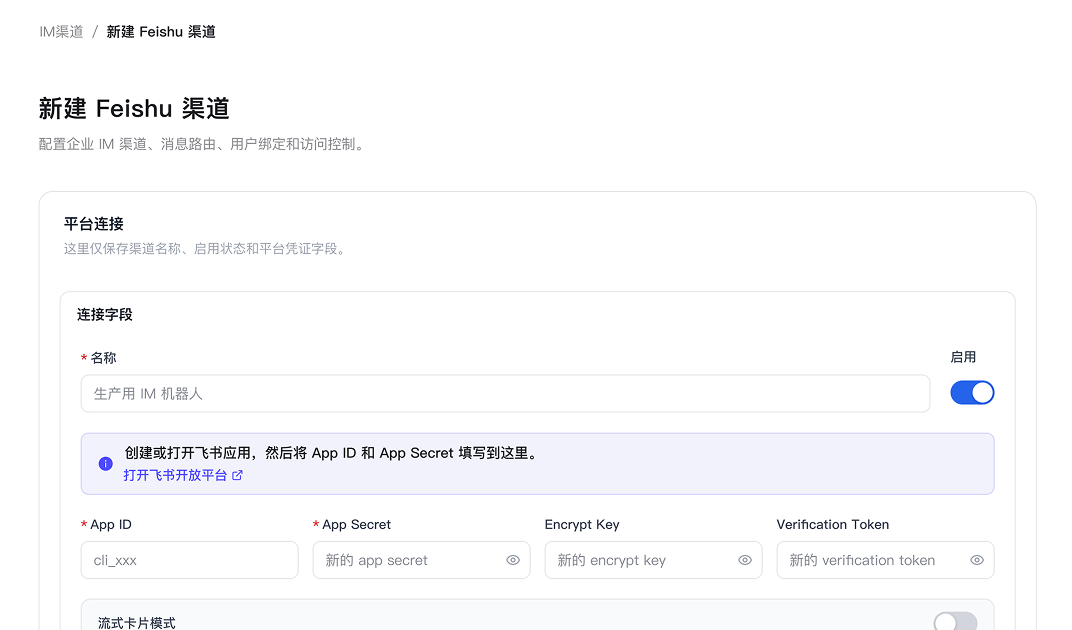Screen dimensions: 1072x630
Task: Click into the App ID field
Action: [x=189, y=560]
